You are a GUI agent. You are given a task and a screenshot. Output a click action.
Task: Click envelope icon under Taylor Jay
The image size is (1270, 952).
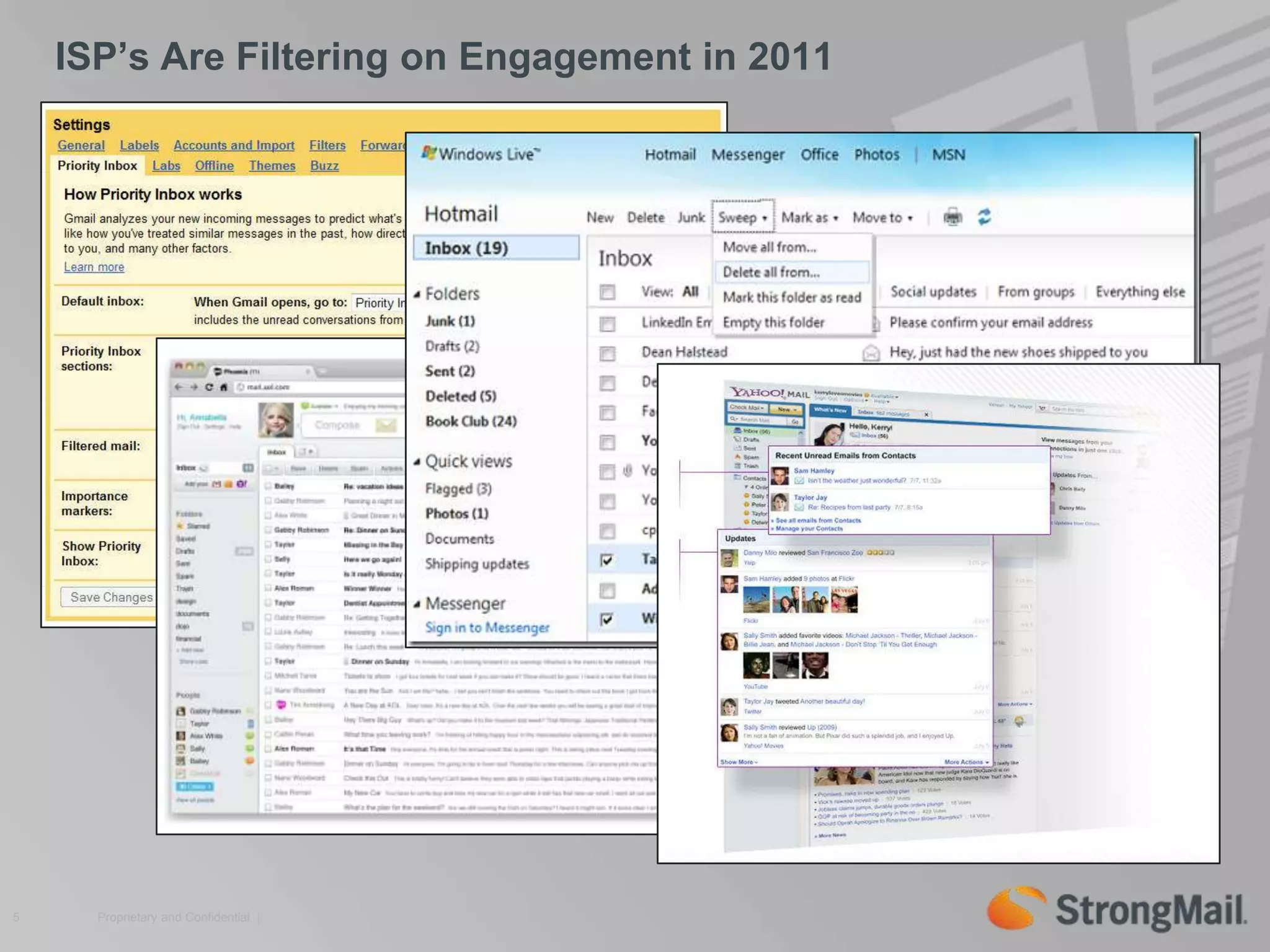point(799,508)
